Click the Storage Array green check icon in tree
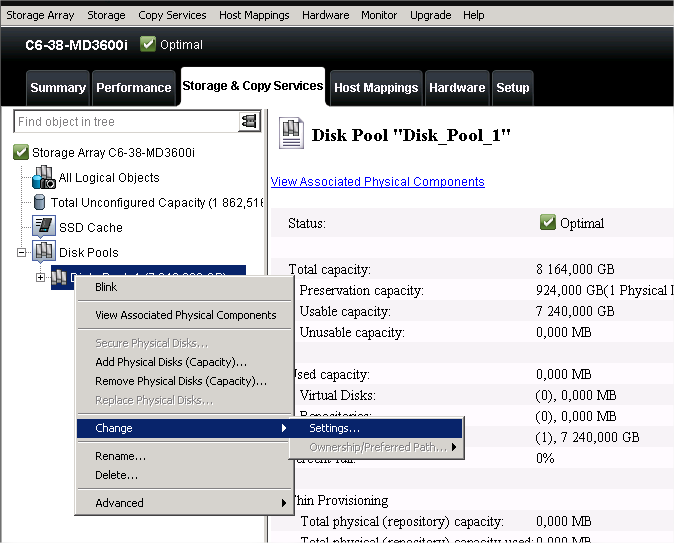This screenshot has height=543, width=674. coord(21,152)
